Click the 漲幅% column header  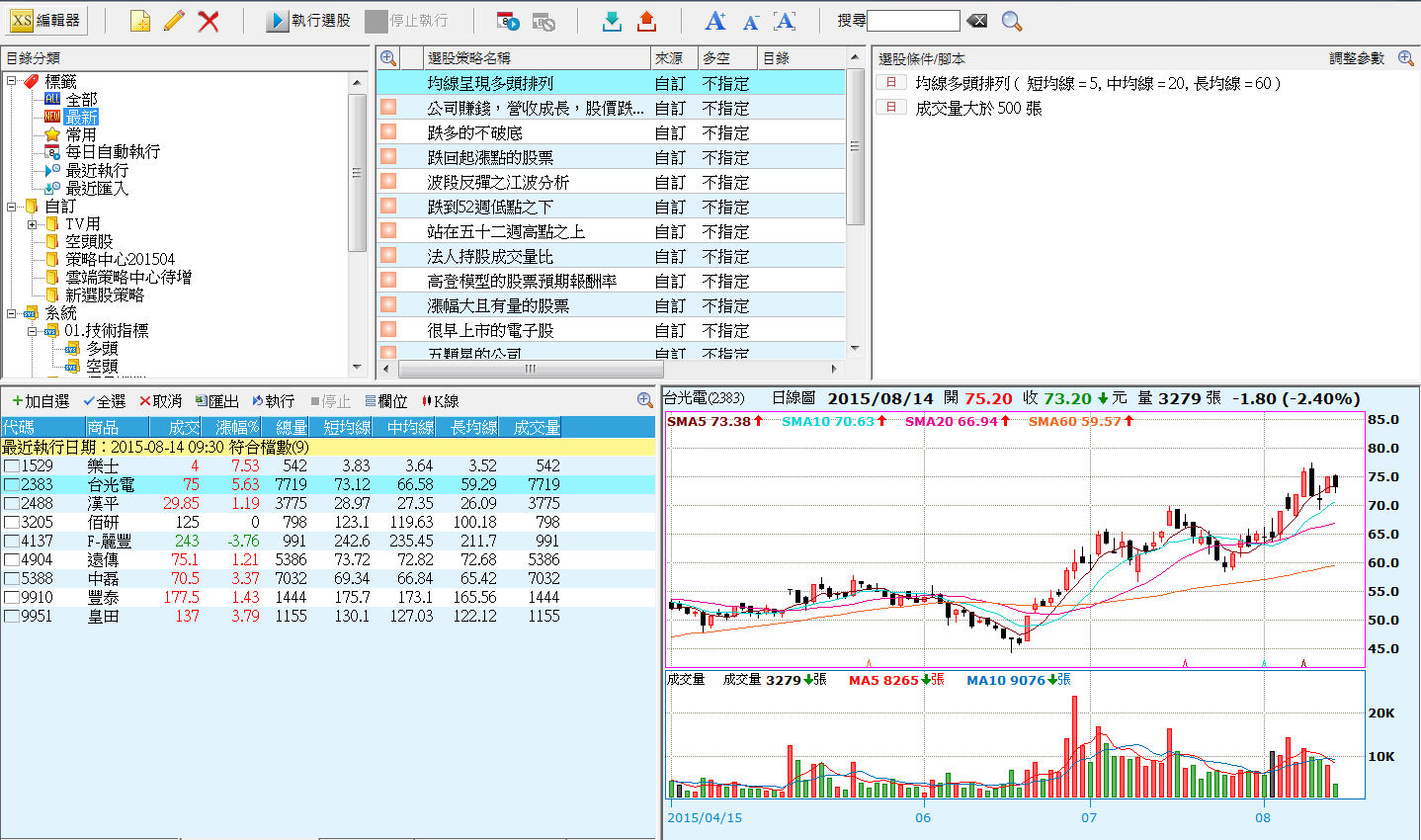pos(237,427)
